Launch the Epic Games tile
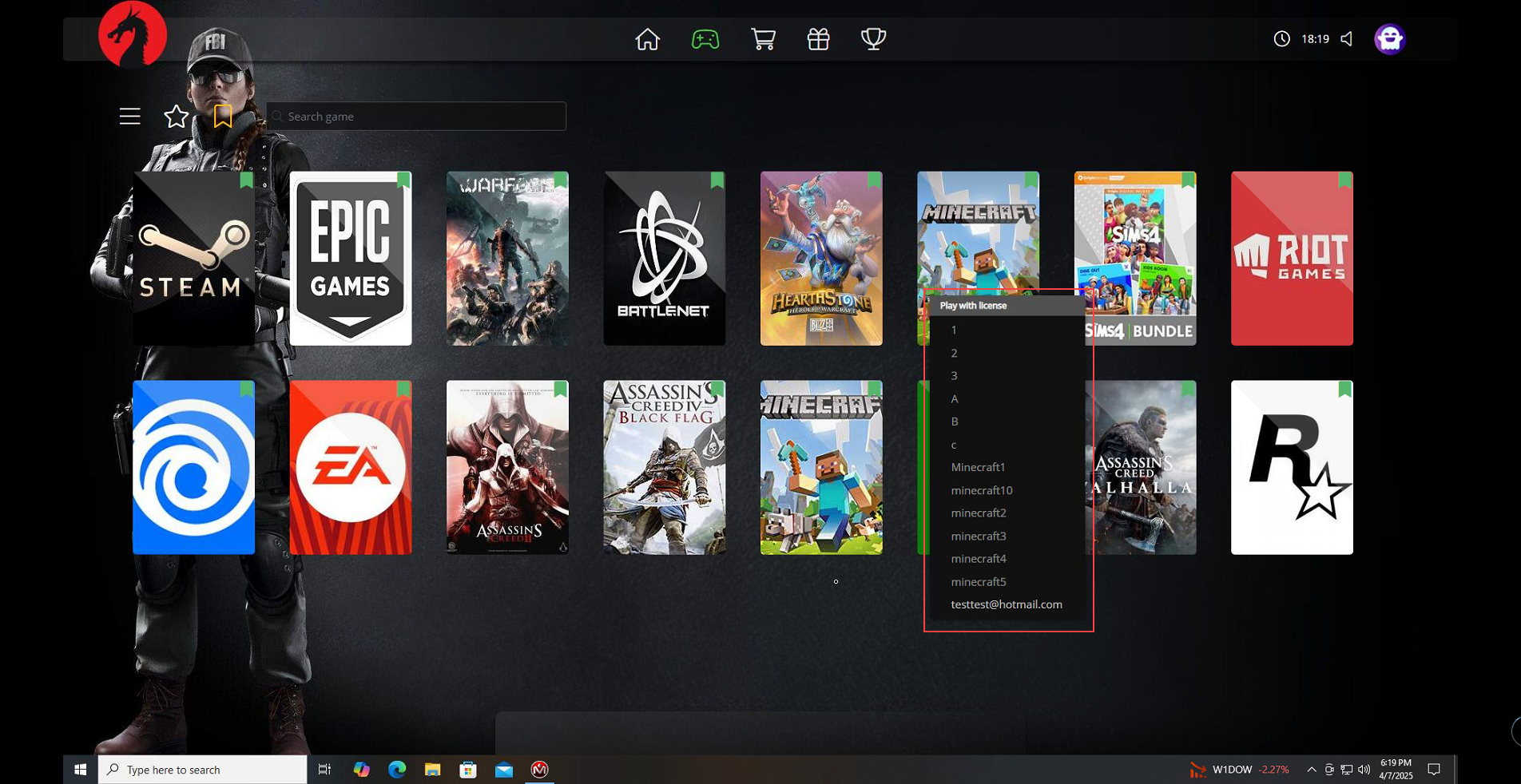1521x784 pixels. (351, 259)
